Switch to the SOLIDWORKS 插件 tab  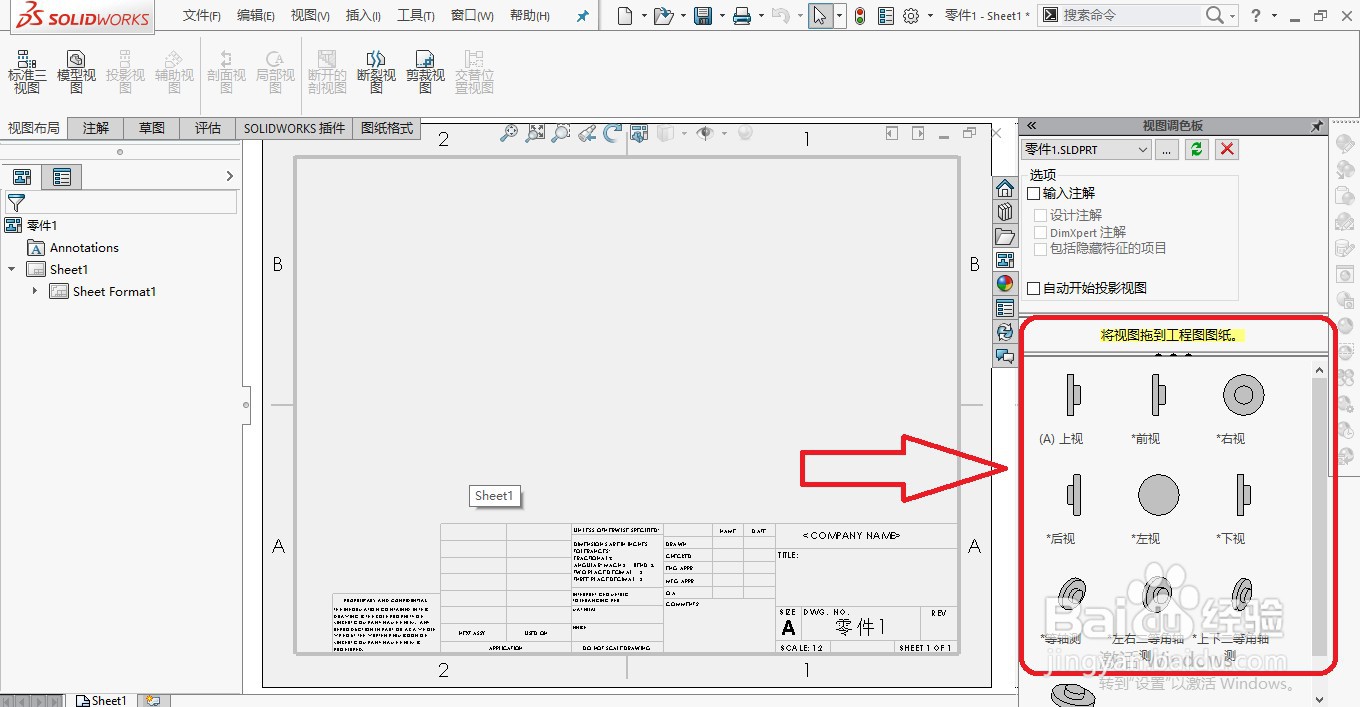[x=293, y=128]
